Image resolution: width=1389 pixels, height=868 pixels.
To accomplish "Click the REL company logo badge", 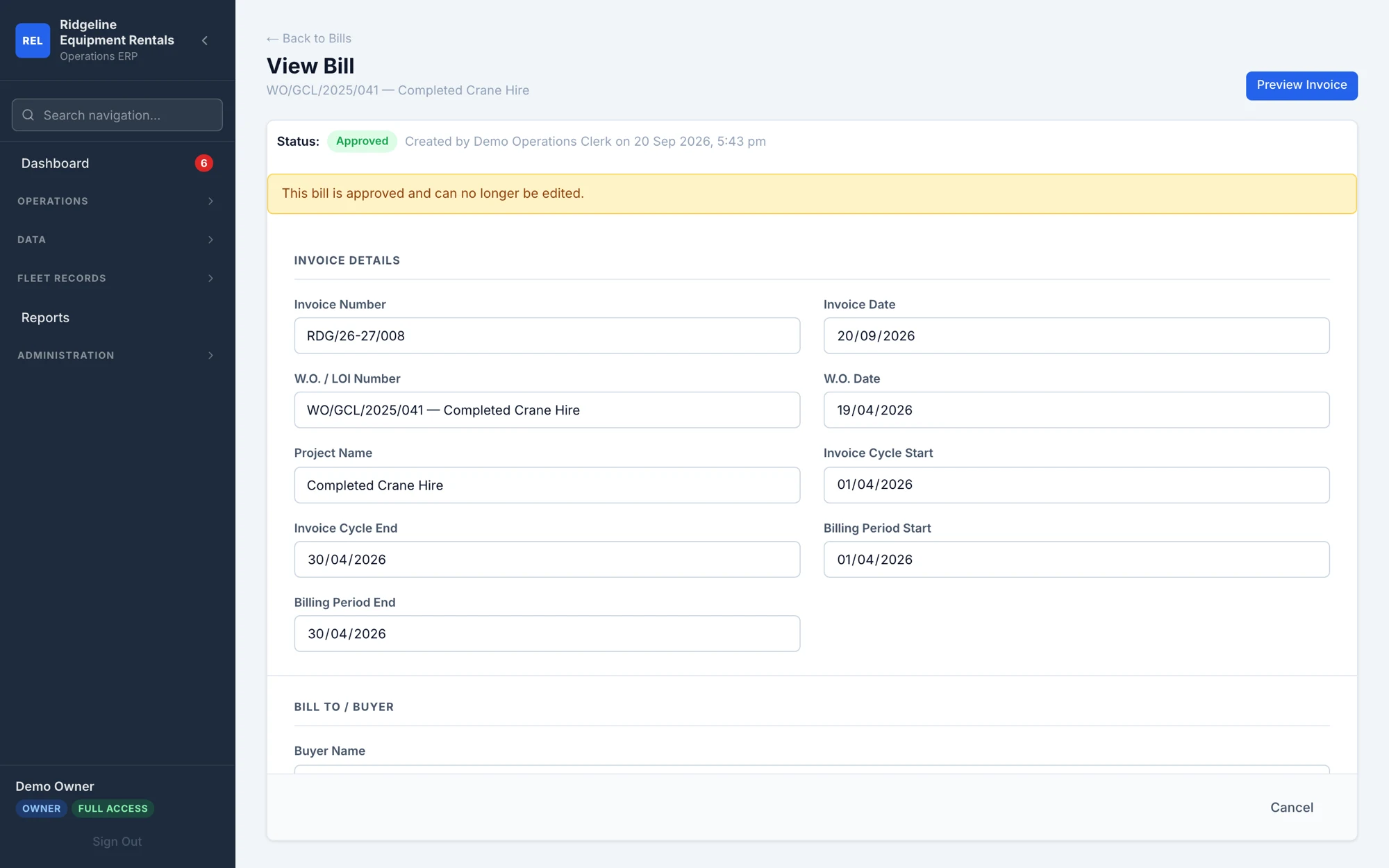I will pos(33,40).
